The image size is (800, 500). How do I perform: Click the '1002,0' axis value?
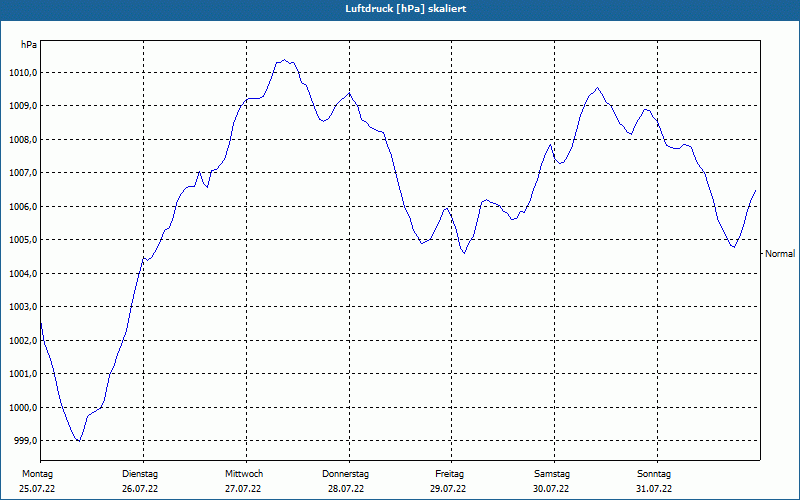(23, 341)
